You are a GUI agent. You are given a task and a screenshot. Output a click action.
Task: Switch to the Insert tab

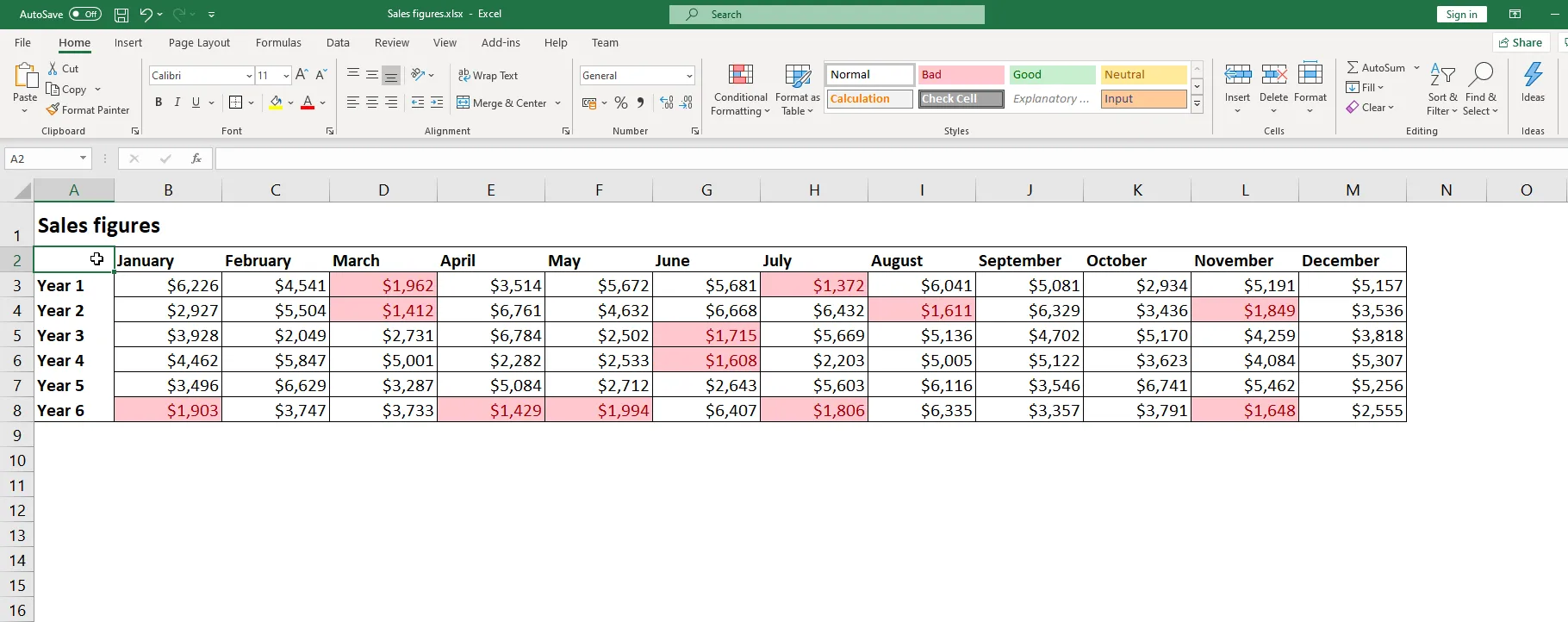(x=128, y=42)
